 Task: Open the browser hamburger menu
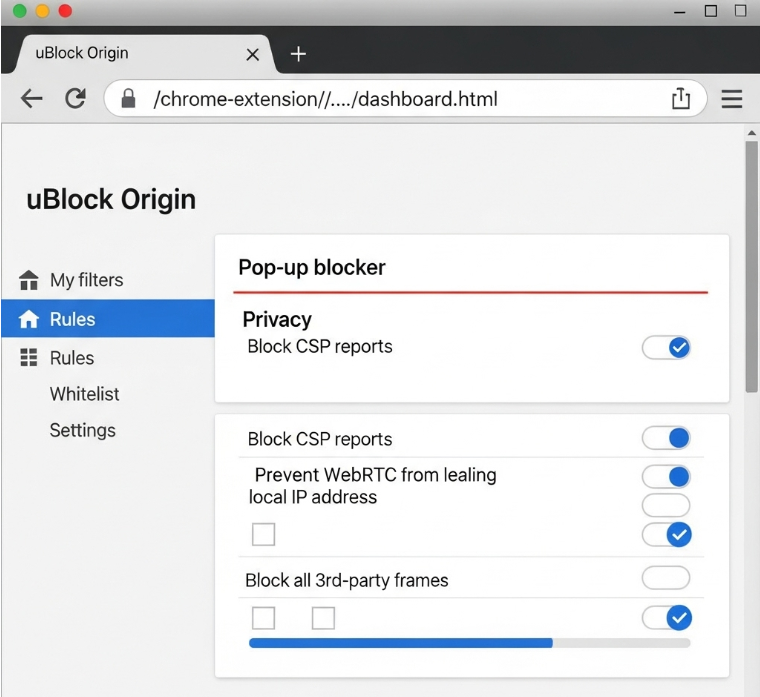[x=732, y=98]
